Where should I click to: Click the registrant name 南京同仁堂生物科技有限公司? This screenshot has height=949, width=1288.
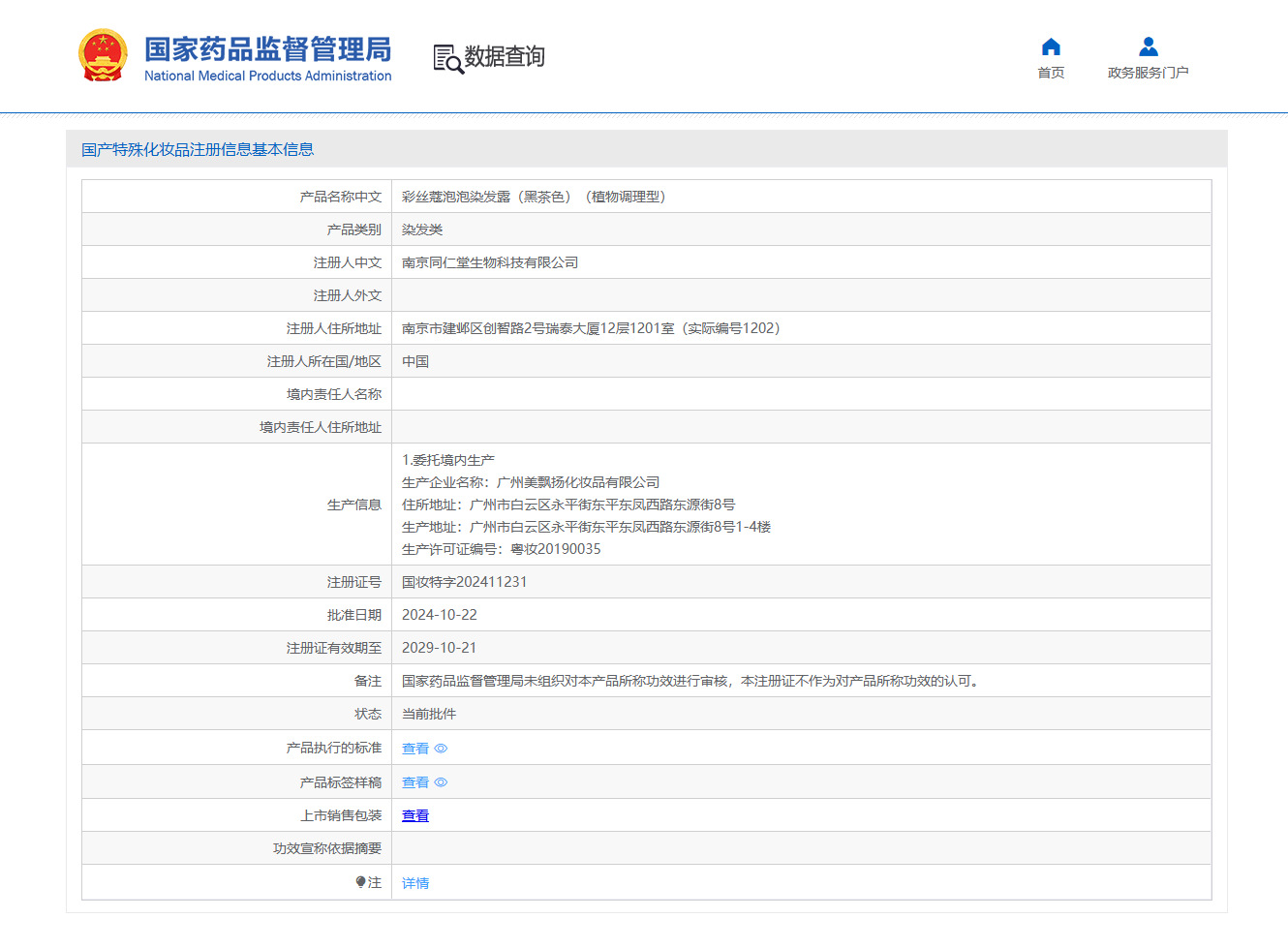(489, 262)
